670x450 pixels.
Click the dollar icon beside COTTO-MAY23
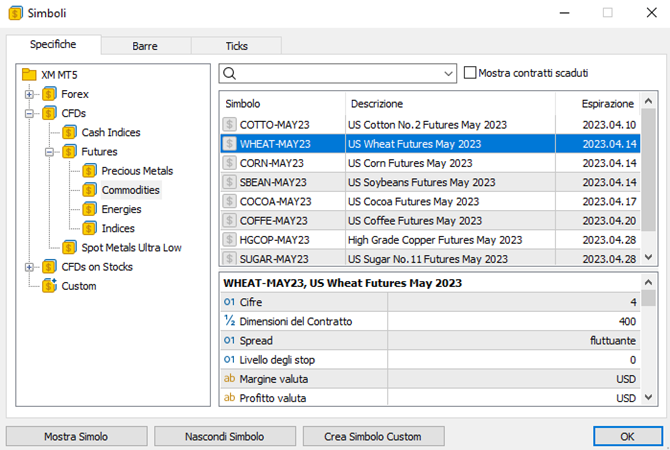(229, 124)
